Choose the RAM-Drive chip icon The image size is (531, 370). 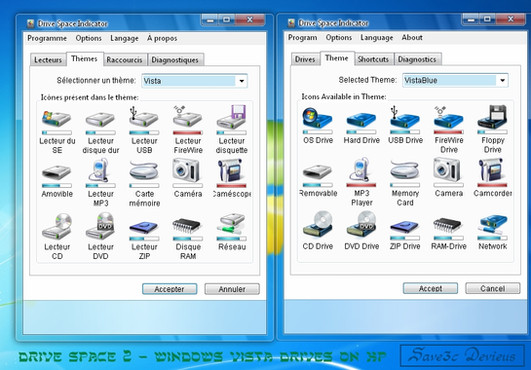click(448, 225)
